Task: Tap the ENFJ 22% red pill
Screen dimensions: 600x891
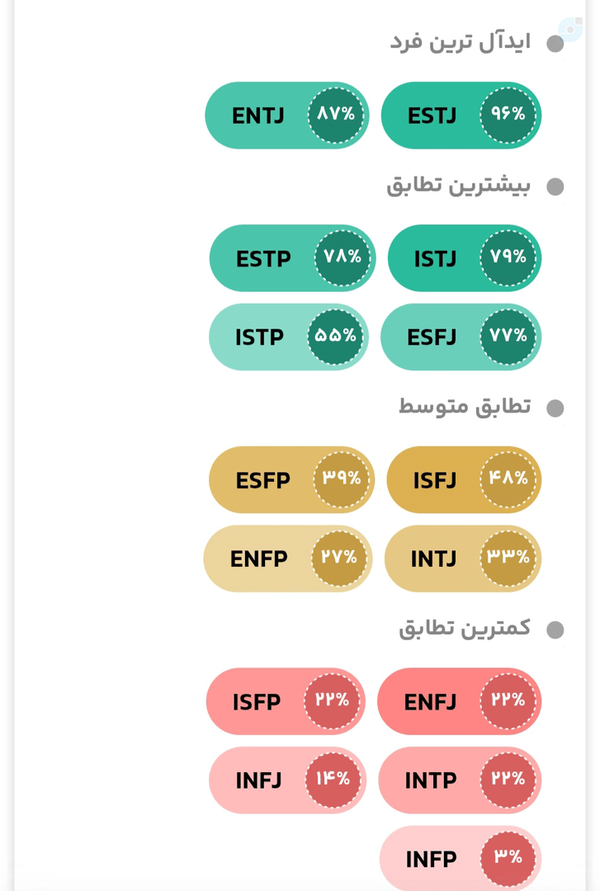Action: (459, 702)
